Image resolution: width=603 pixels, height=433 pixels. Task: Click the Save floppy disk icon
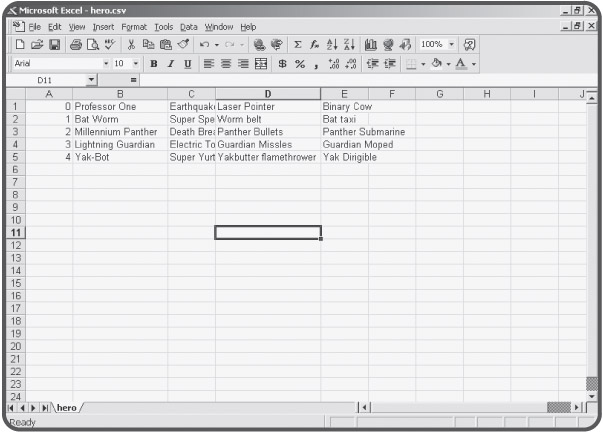pos(54,45)
